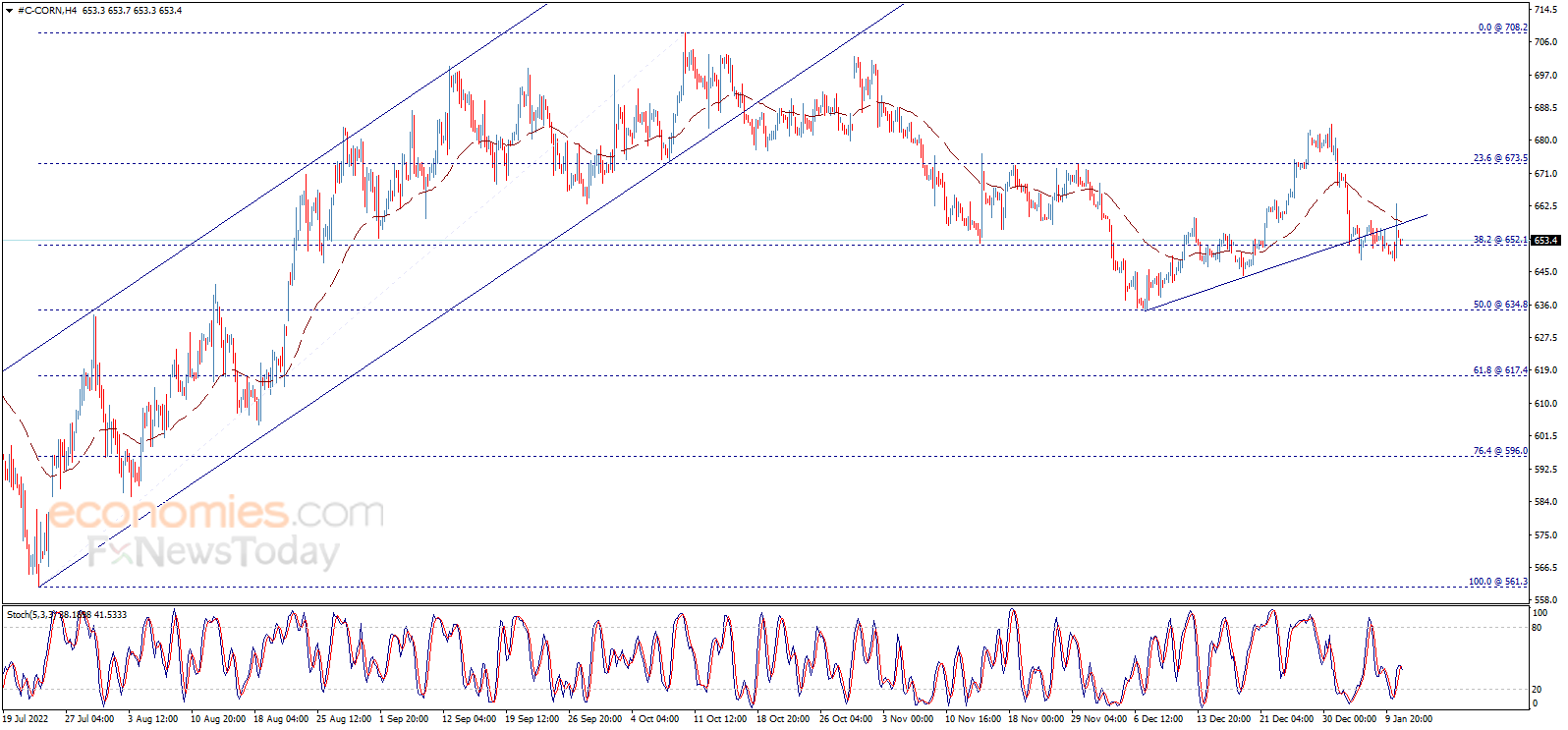Click price axis value 566.5

click(1545, 568)
